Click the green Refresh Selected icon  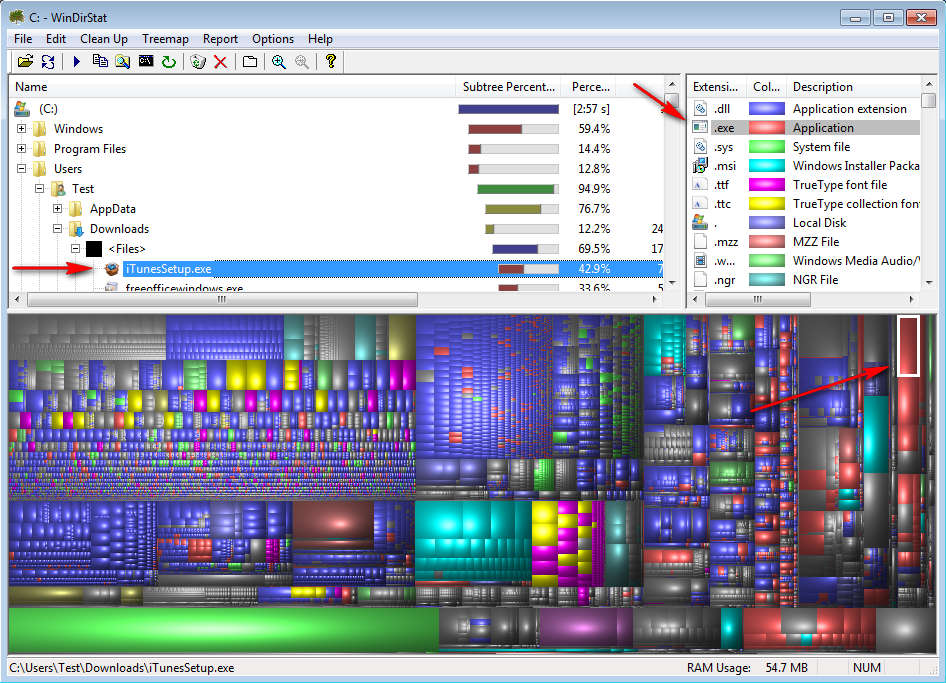[169, 62]
